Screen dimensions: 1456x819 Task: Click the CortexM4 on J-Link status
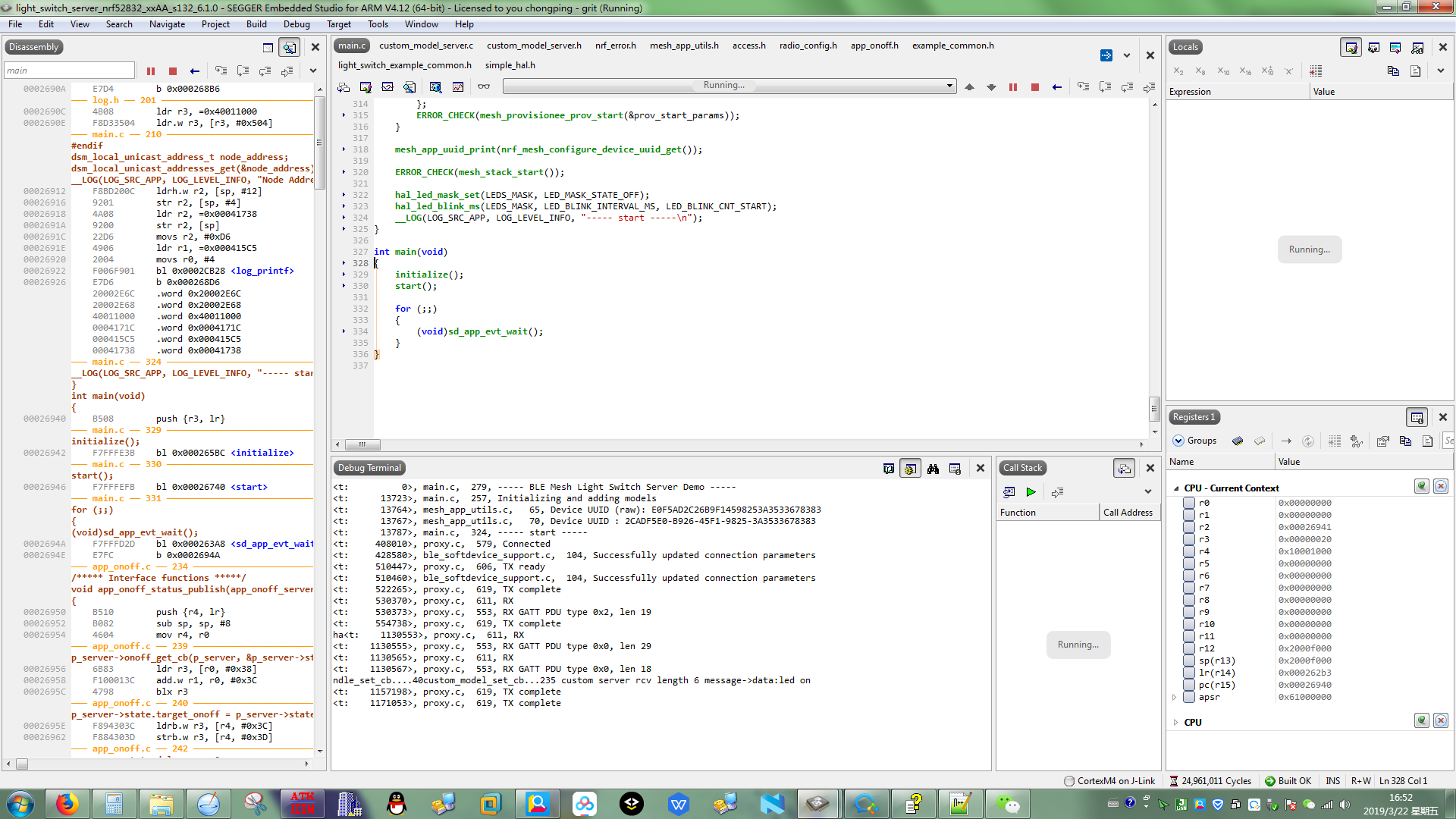1109,781
